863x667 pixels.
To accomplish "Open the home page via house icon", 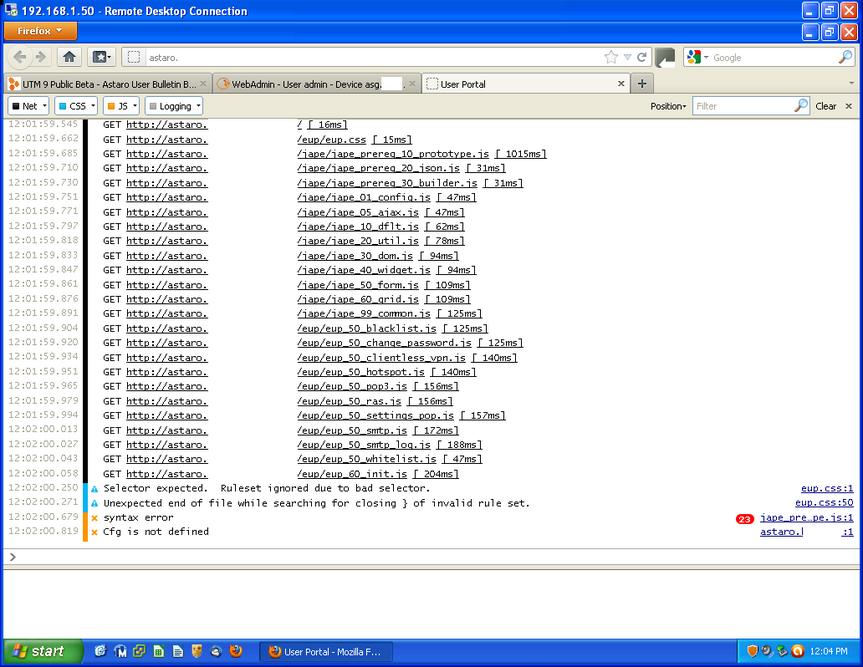I will tap(69, 57).
